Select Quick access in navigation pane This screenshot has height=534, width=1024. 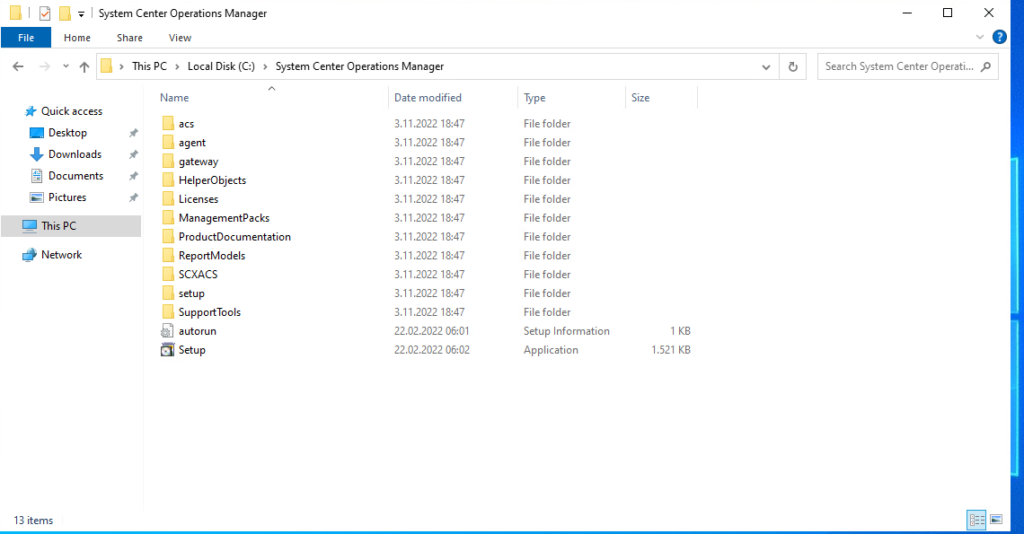tap(72, 111)
